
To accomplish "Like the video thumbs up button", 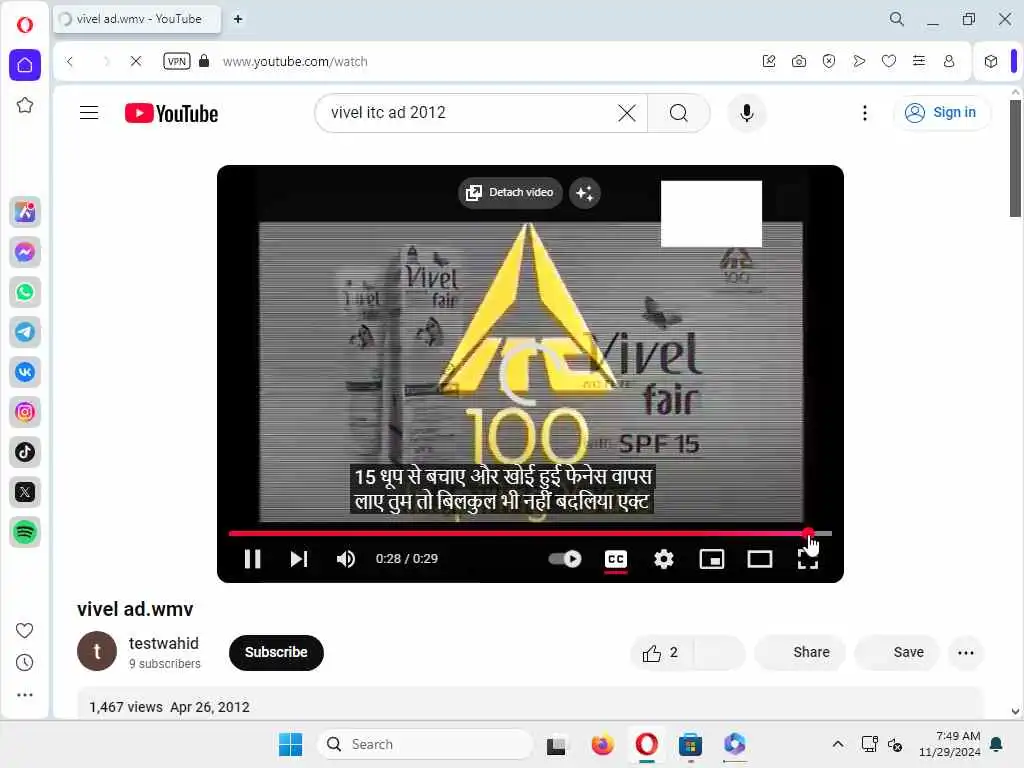I will click(661, 652).
